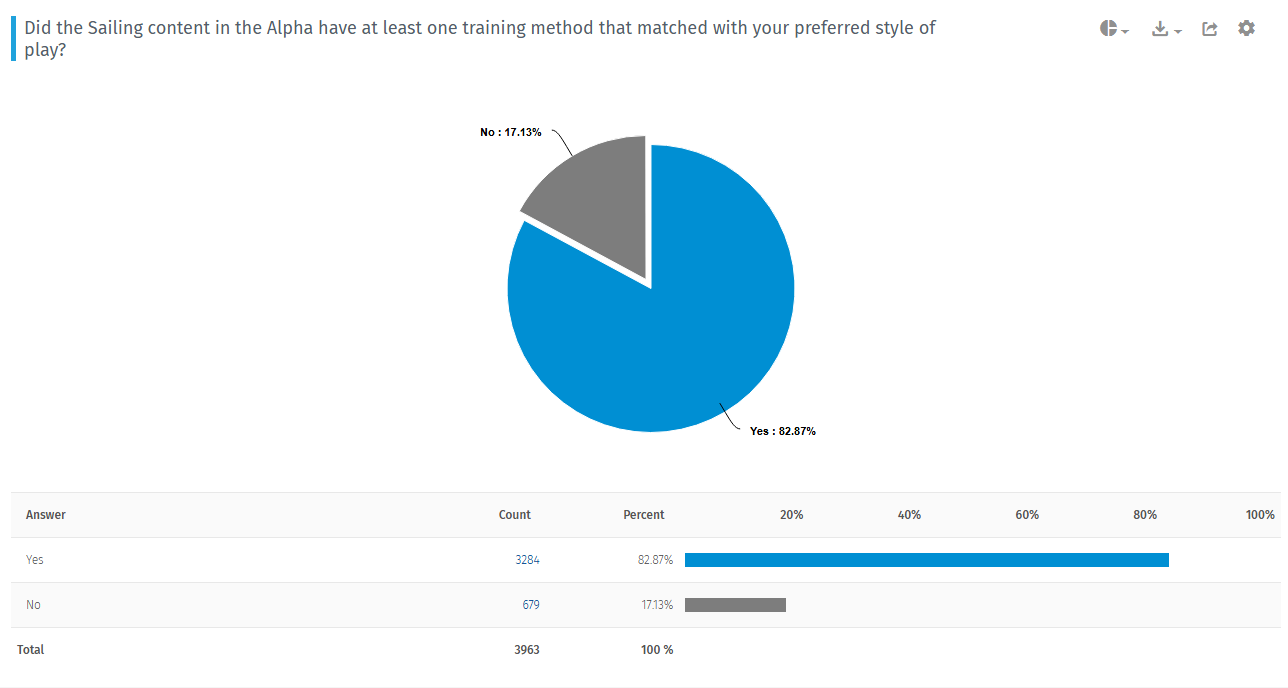The width and height of the screenshot is (1288, 688).
Task: Click the blue Yes percentage bar
Action: [927, 560]
